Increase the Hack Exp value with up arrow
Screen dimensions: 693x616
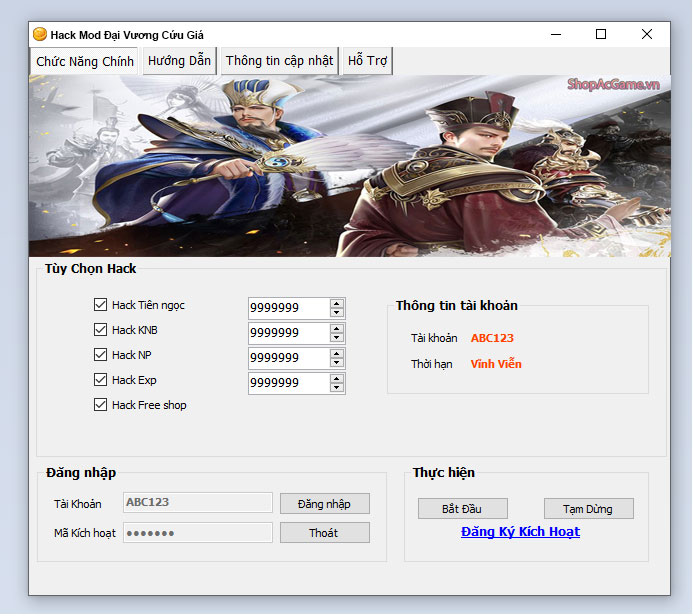pyautogui.click(x=337, y=379)
